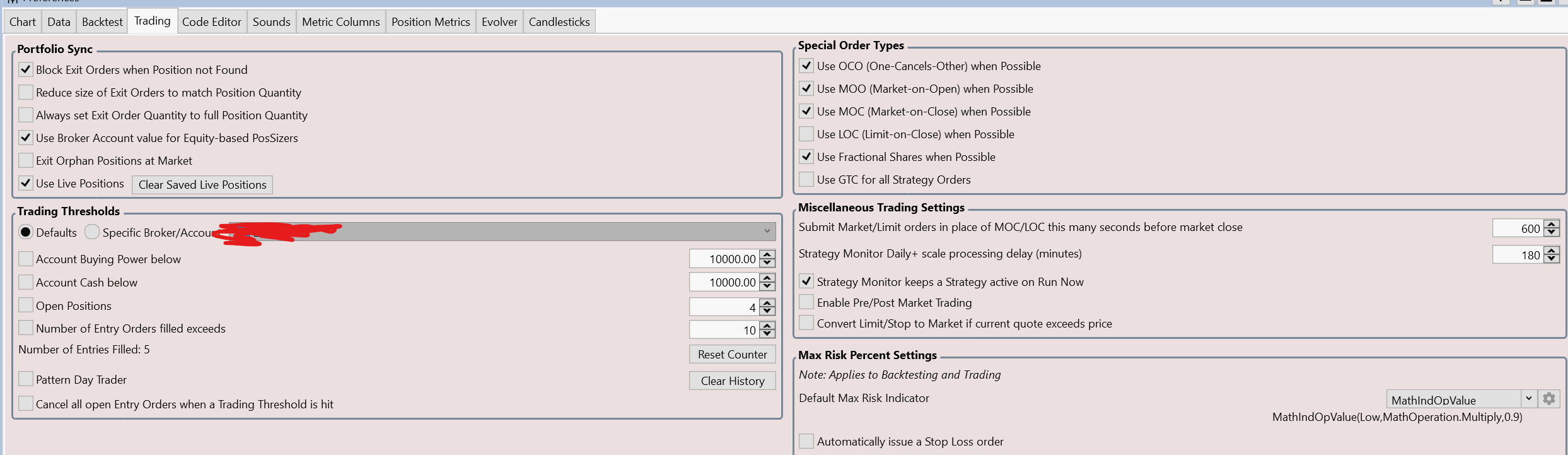Image resolution: width=1568 pixels, height=455 pixels.
Task: Click the Account Buying Power value field
Action: (x=725, y=259)
